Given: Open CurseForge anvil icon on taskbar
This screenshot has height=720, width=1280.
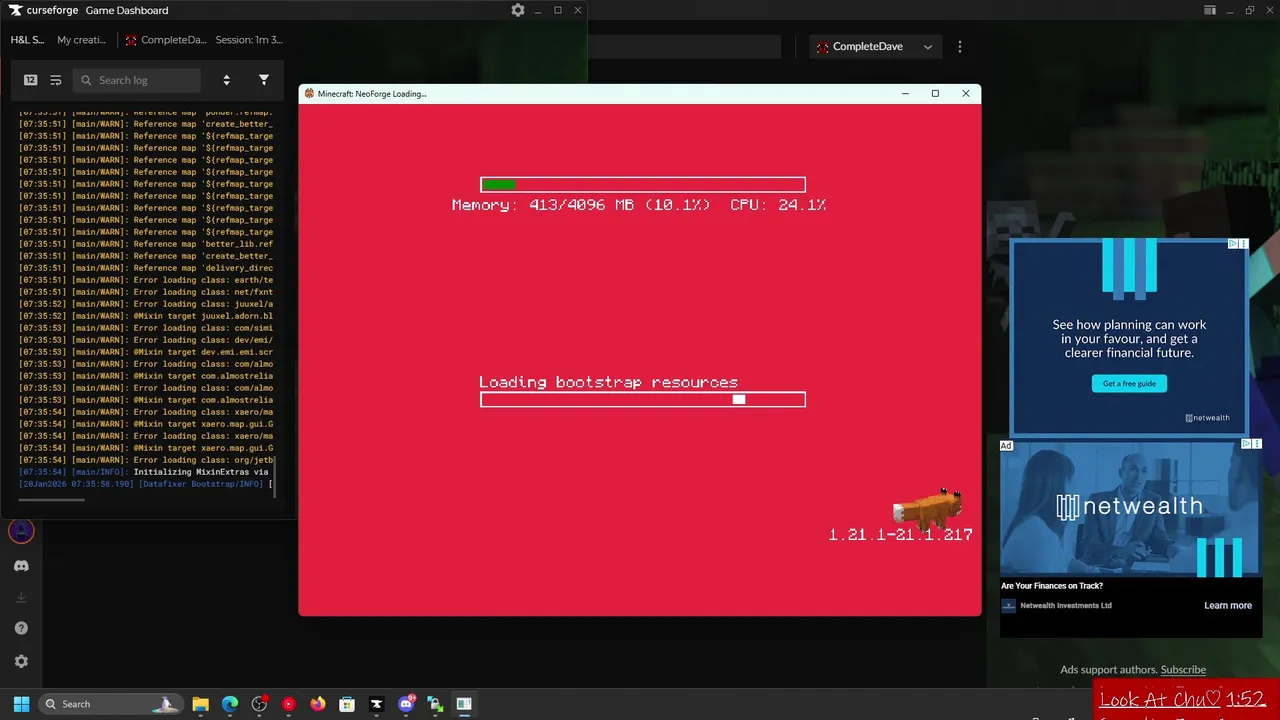Looking at the screenshot, I should click(376, 704).
